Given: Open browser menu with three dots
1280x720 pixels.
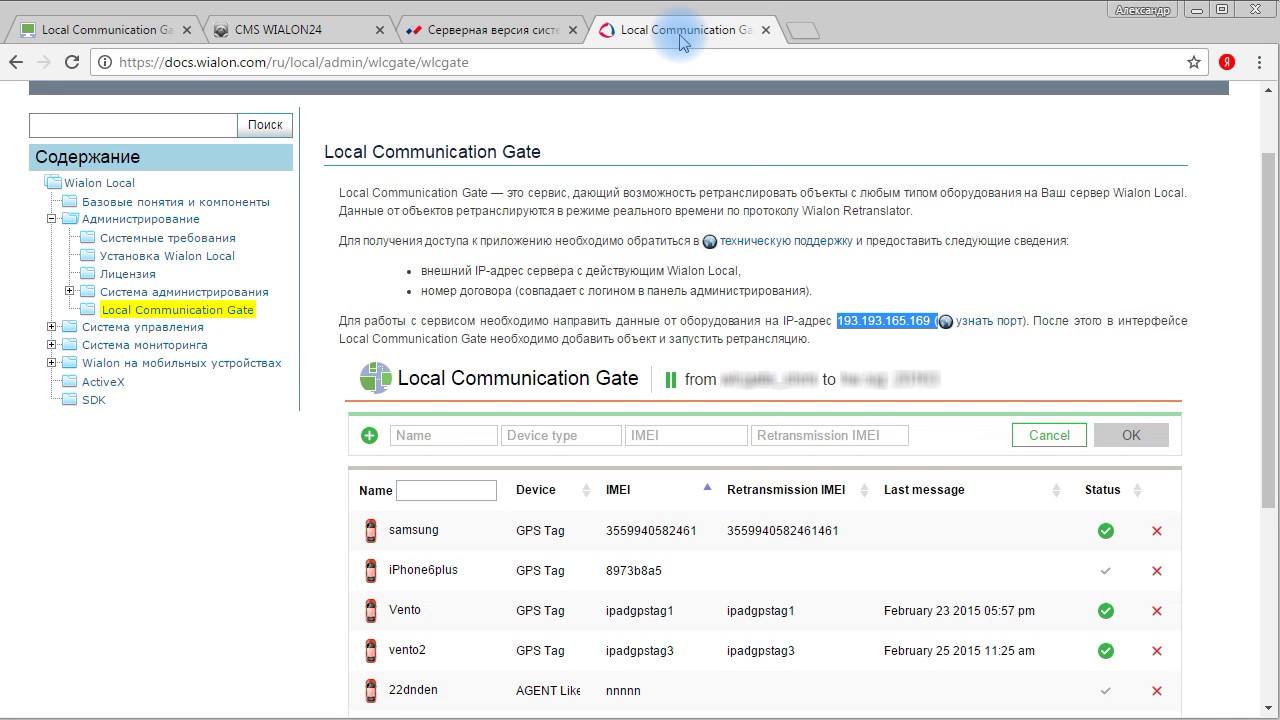Looking at the screenshot, I should point(1260,62).
